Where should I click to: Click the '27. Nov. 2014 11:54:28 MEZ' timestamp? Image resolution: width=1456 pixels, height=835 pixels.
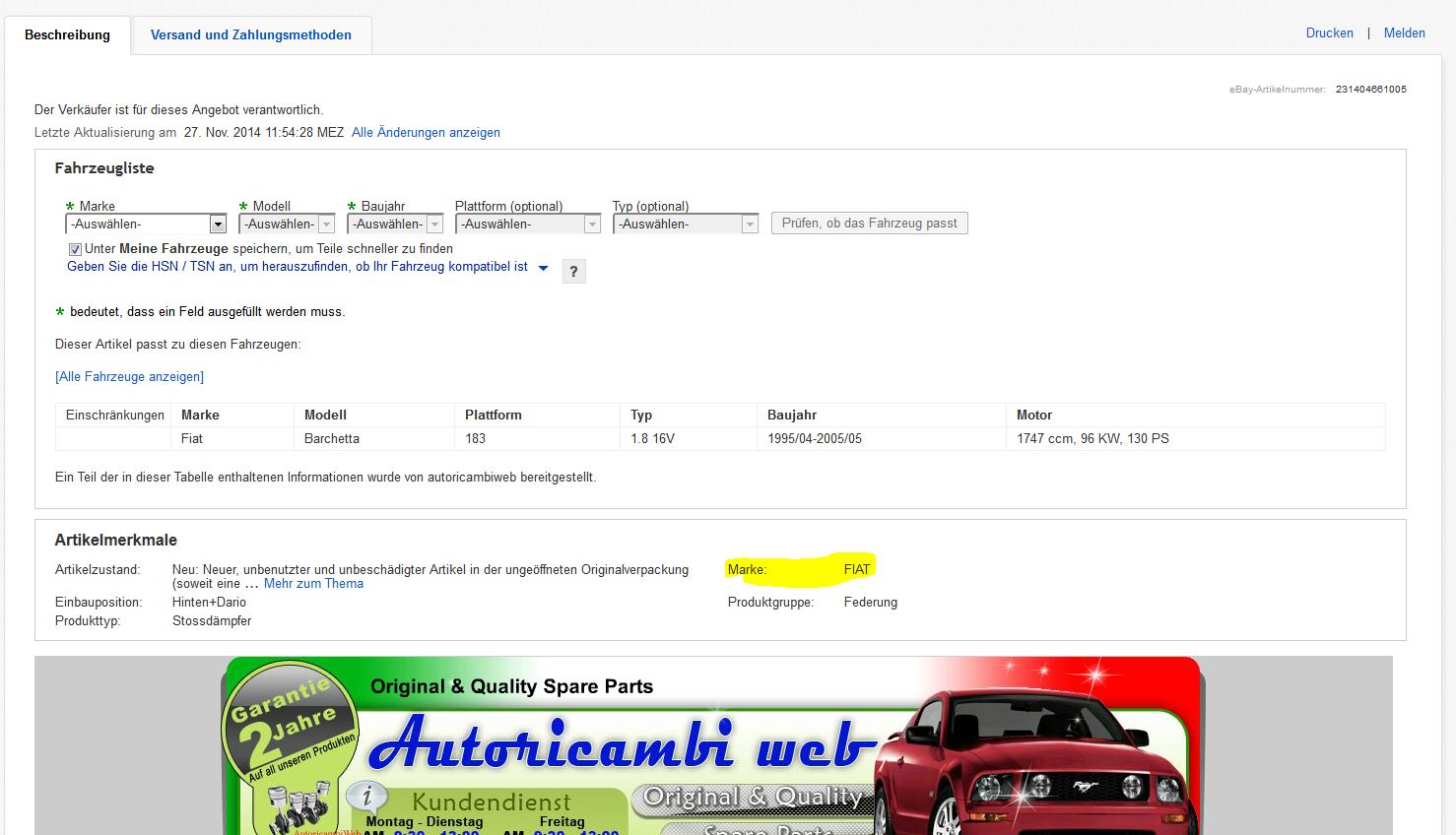click(x=264, y=132)
